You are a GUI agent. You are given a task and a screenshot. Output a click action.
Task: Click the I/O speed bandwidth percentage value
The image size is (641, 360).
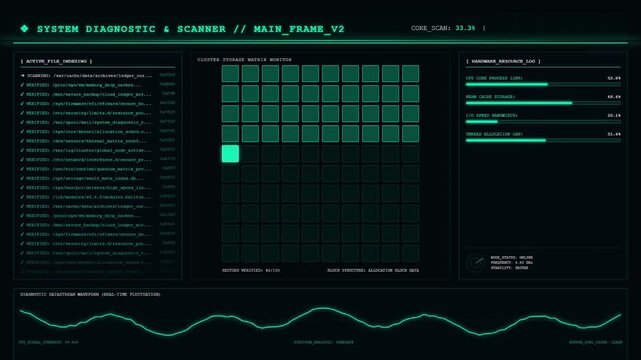pyautogui.click(x=614, y=116)
